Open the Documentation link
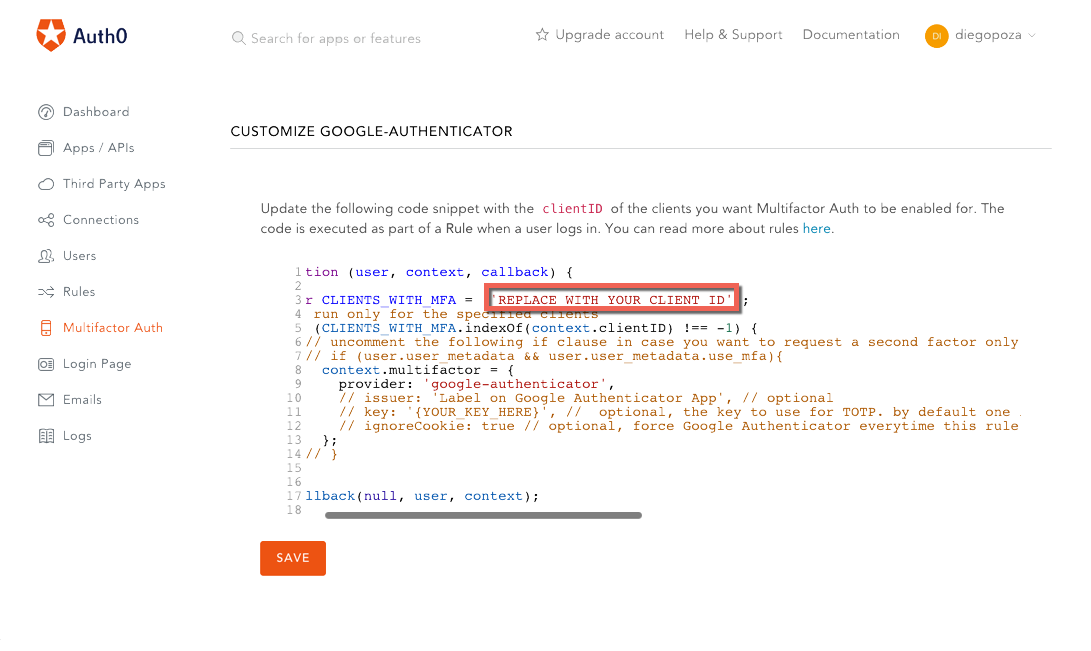The width and height of the screenshot is (1091, 651). point(851,35)
